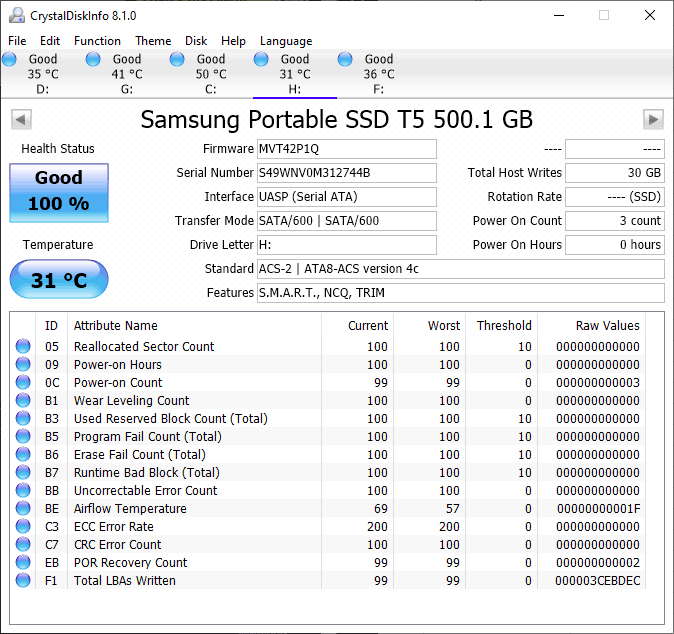Click the Good 41 °C G: drive label
Screen dimensions: 674x634
pyautogui.click(x=127, y=74)
